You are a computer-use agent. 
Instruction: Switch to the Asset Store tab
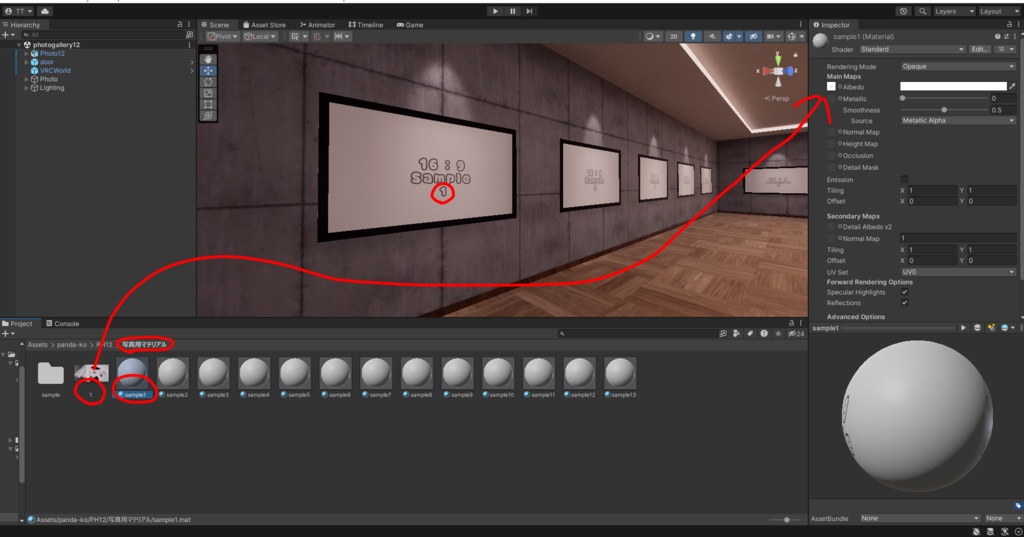click(x=264, y=25)
